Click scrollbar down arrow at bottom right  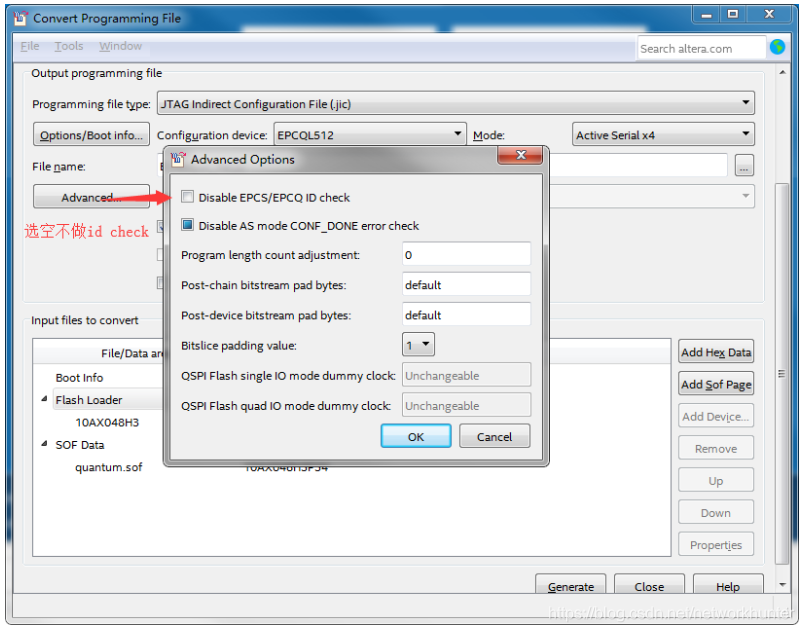[782, 585]
